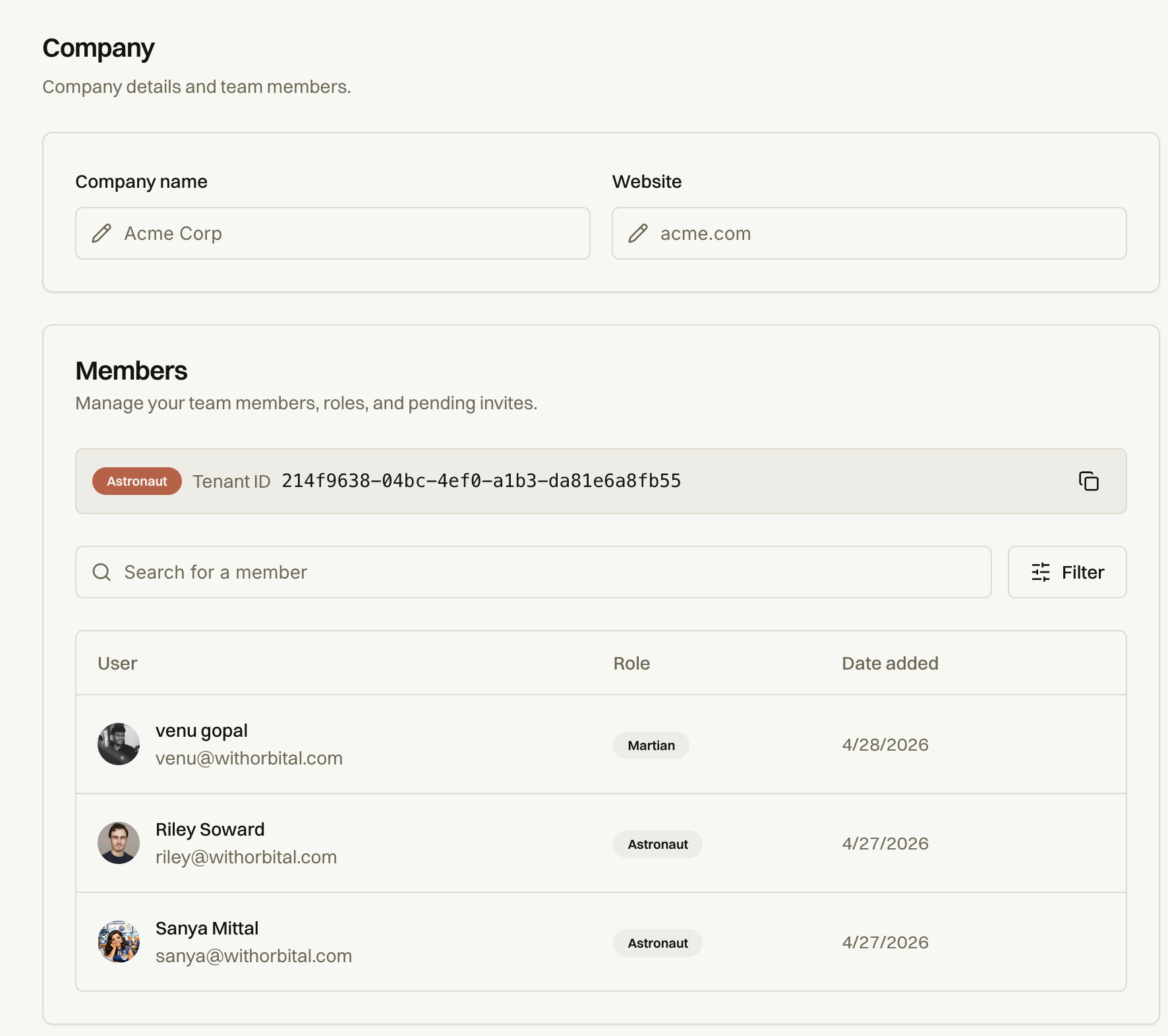This screenshot has height=1036, width=1168.
Task: Open Riley Soward's avatar
Action: 119,843
